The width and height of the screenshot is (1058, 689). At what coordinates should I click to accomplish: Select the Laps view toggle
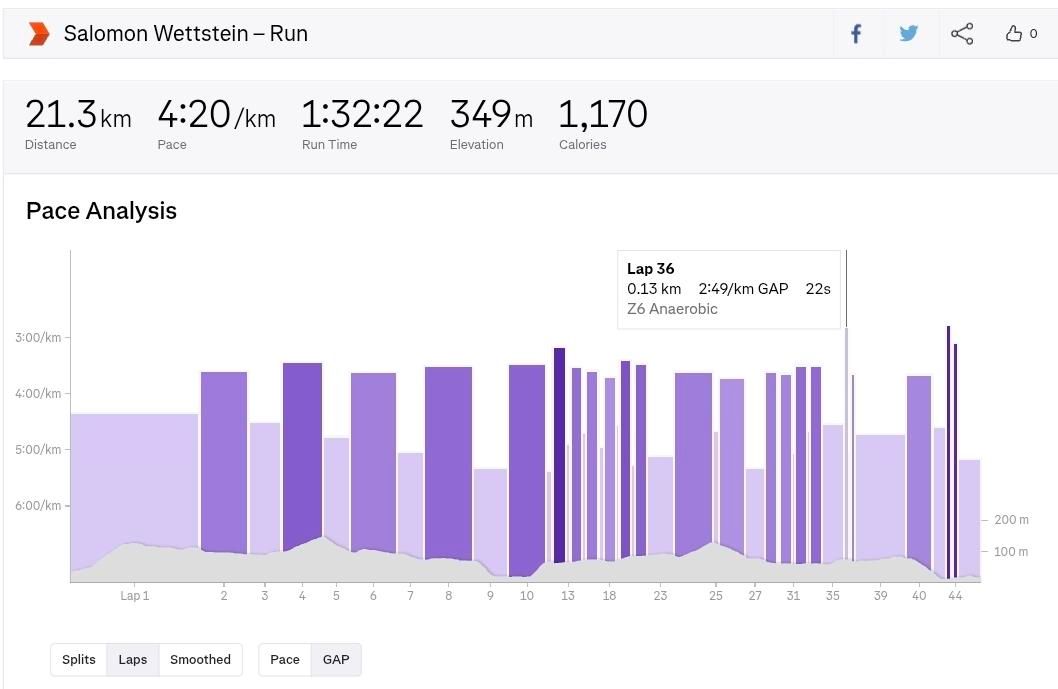coord(133,660)
